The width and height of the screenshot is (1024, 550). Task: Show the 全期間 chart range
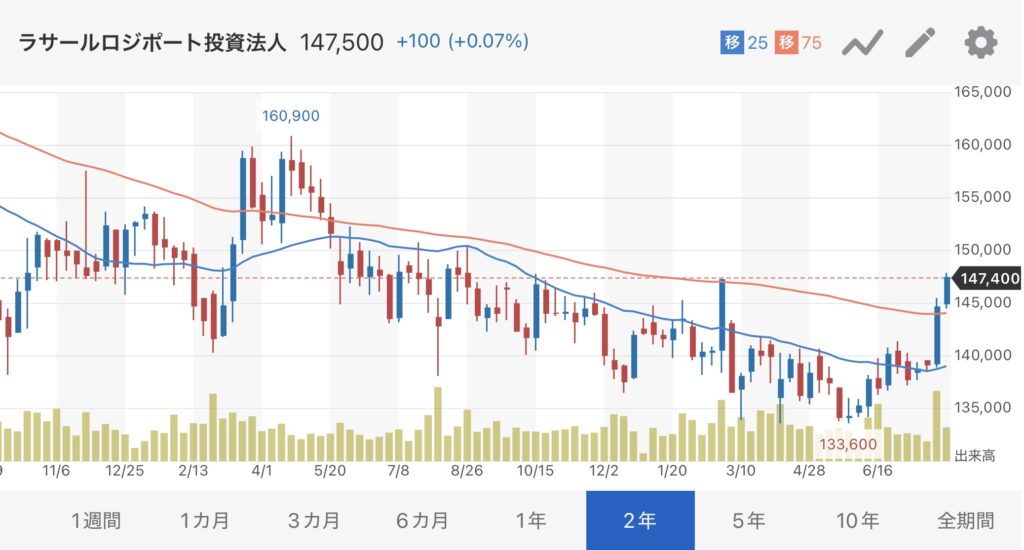966,521
